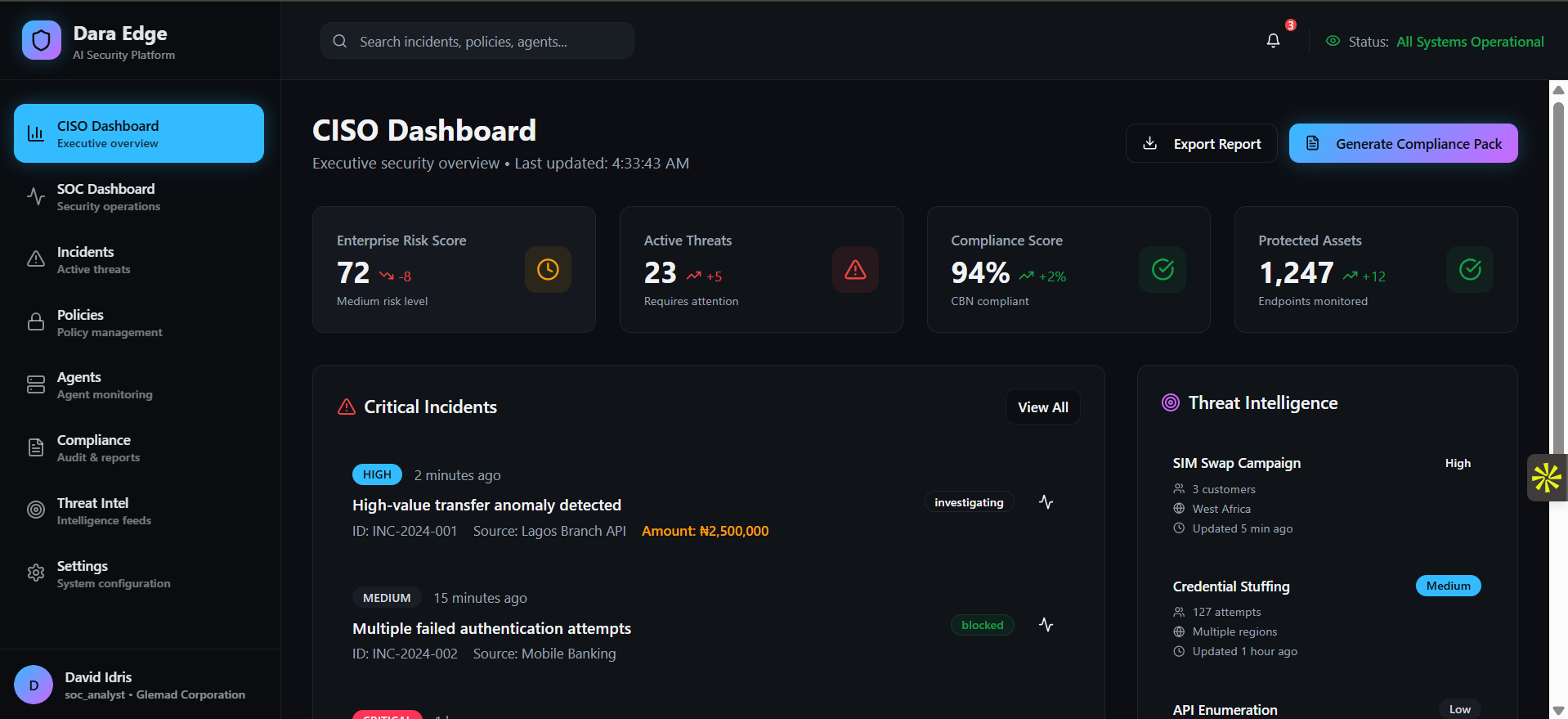Screen dimensions: 1568x719
Task: Click the scrollbar down arrow
Action: (x=1558, y=710)
